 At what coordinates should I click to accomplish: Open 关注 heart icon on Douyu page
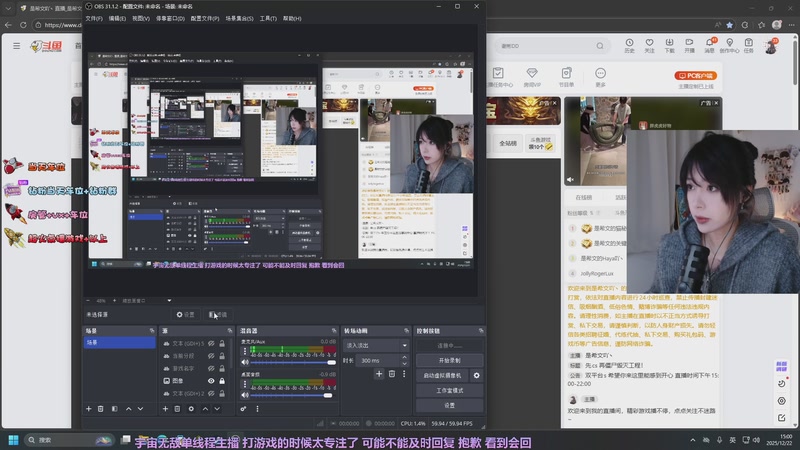pyautogui.click(x=649, y=45)
